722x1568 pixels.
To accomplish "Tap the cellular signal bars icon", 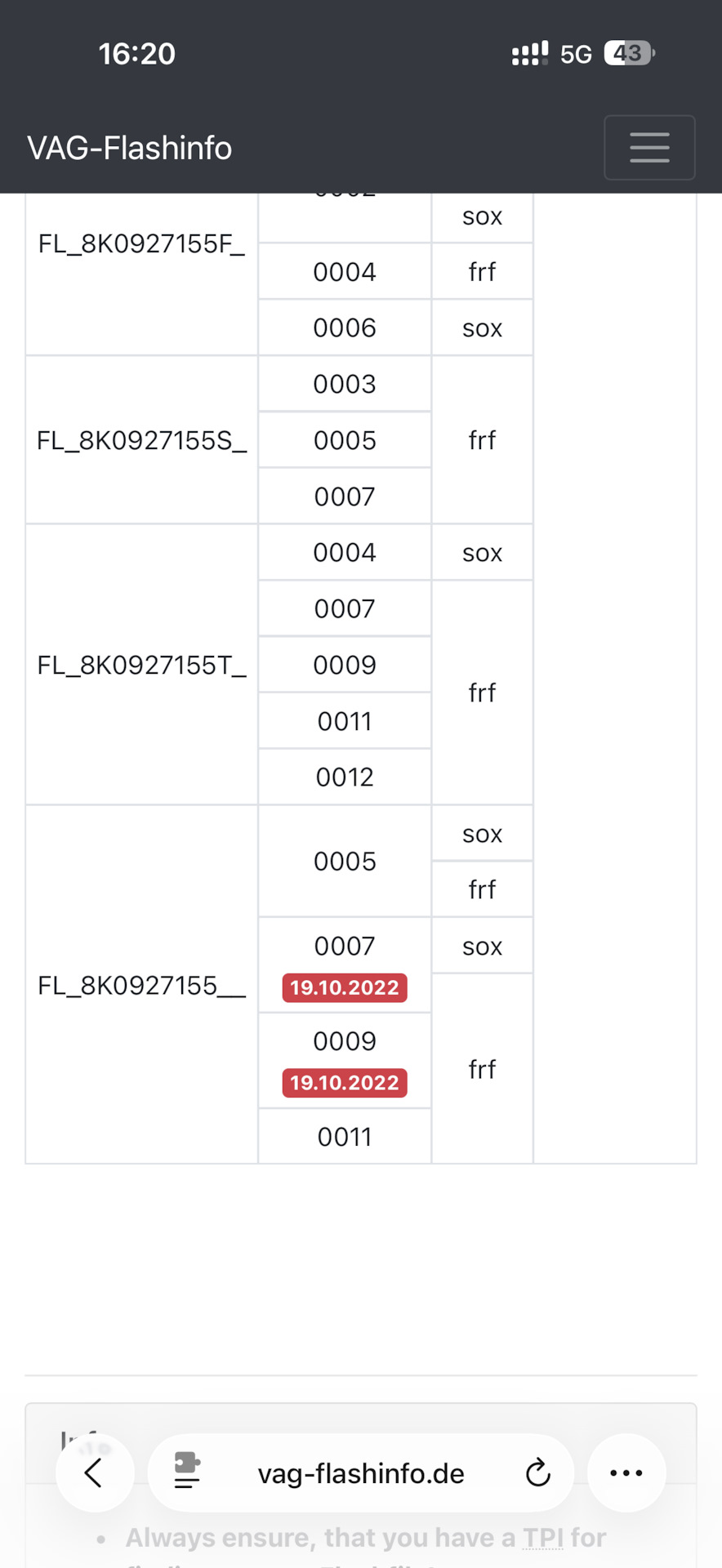I will point(529,54).
